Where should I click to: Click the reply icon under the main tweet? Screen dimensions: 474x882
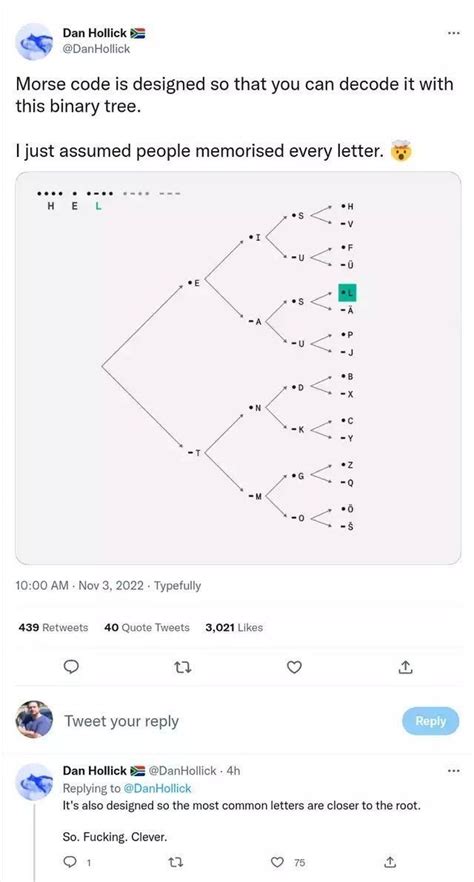click(x=69, y=667)
